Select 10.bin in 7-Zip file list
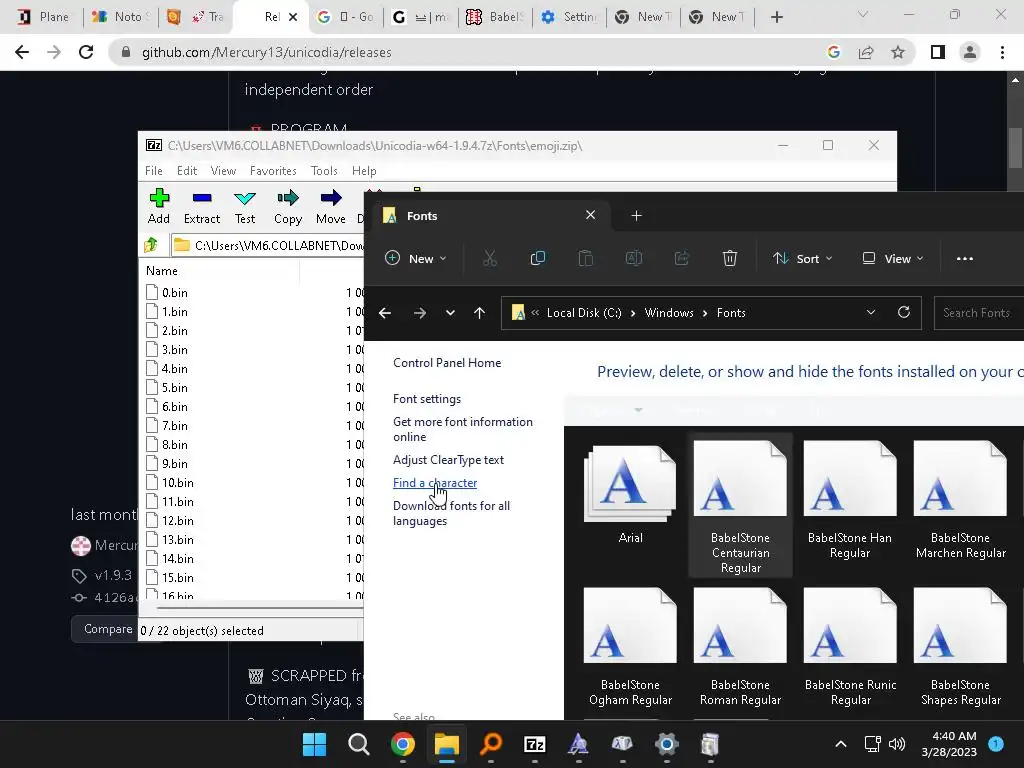 tap(178, 483)
